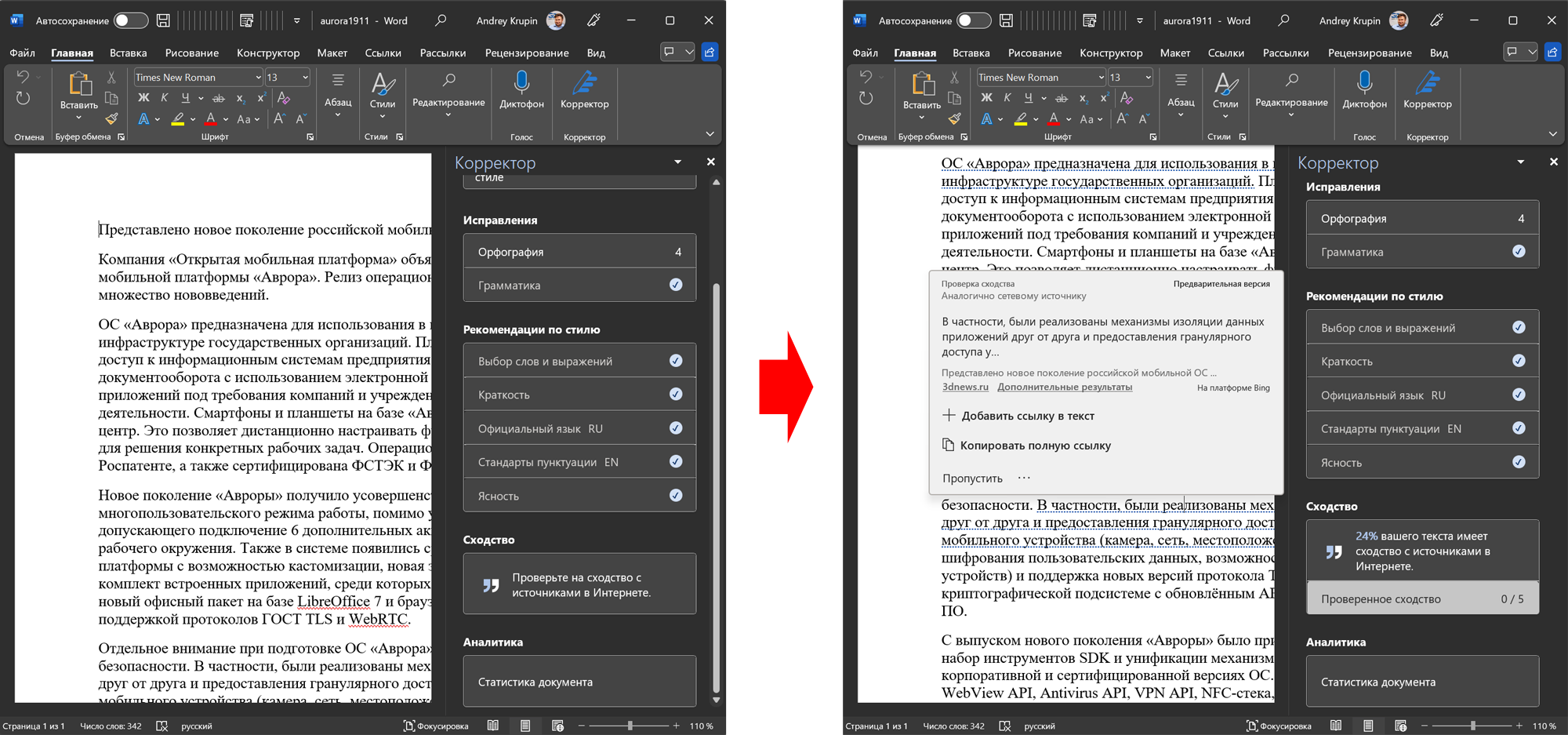The width and height of the screenshot is (1568, 735).
Task: Click Undo arrow in right window ribbon
Action: click(866, 77)
